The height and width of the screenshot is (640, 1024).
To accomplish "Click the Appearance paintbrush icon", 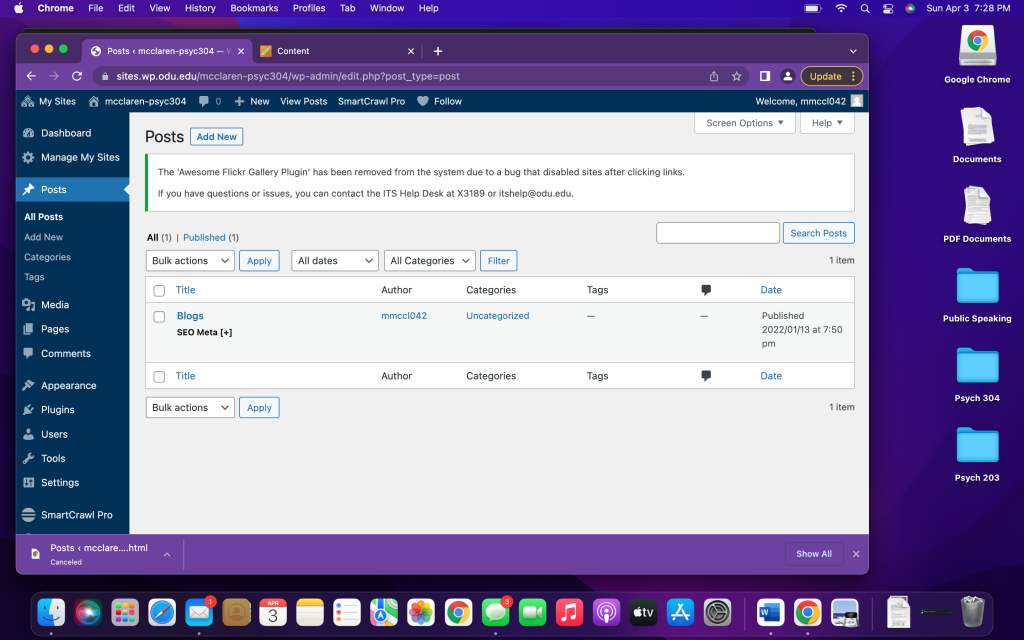I will pos(28,386).
